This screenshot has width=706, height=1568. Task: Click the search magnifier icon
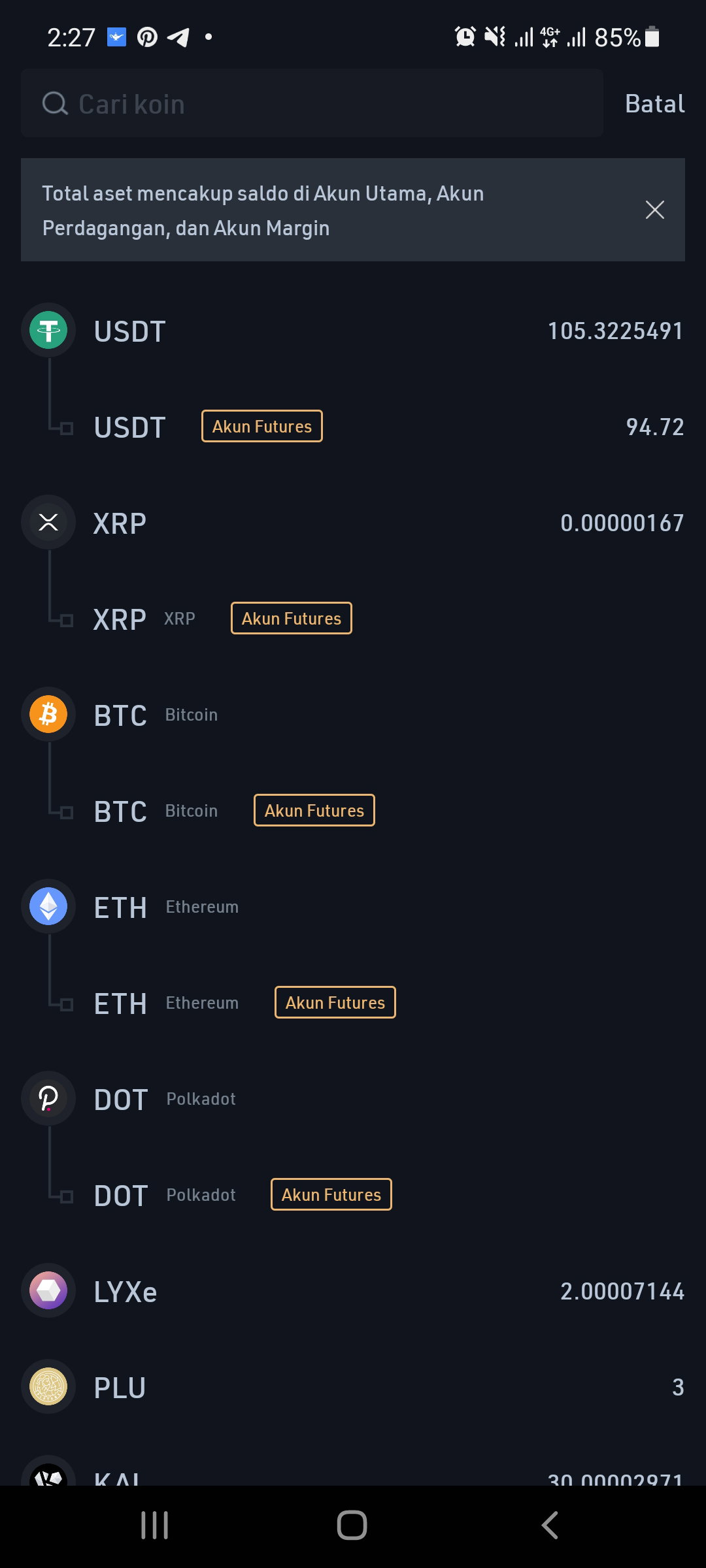[x=55, y=103]
